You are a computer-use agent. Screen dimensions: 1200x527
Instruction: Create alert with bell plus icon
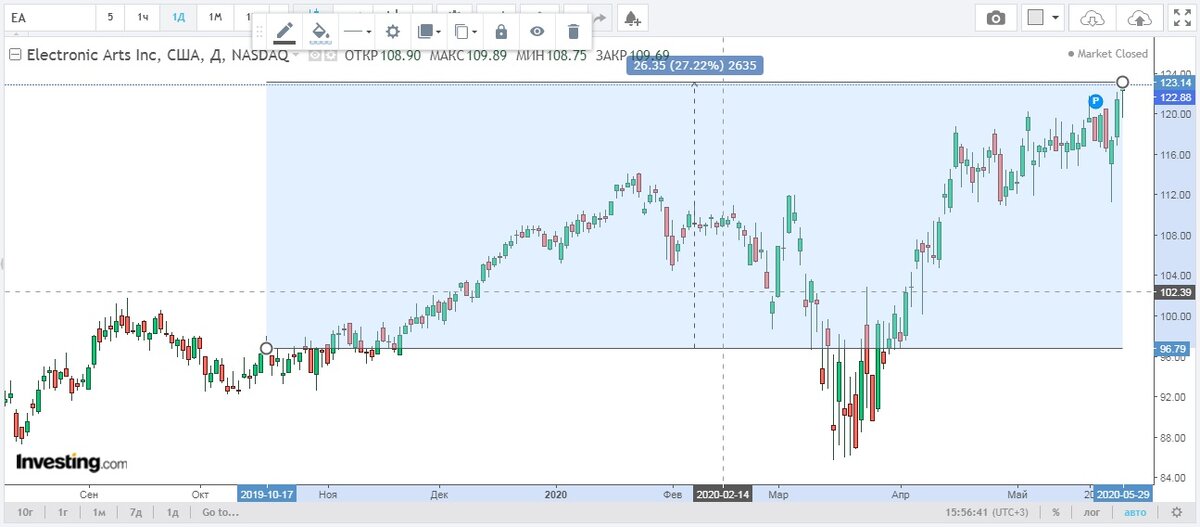pos(631,18)
